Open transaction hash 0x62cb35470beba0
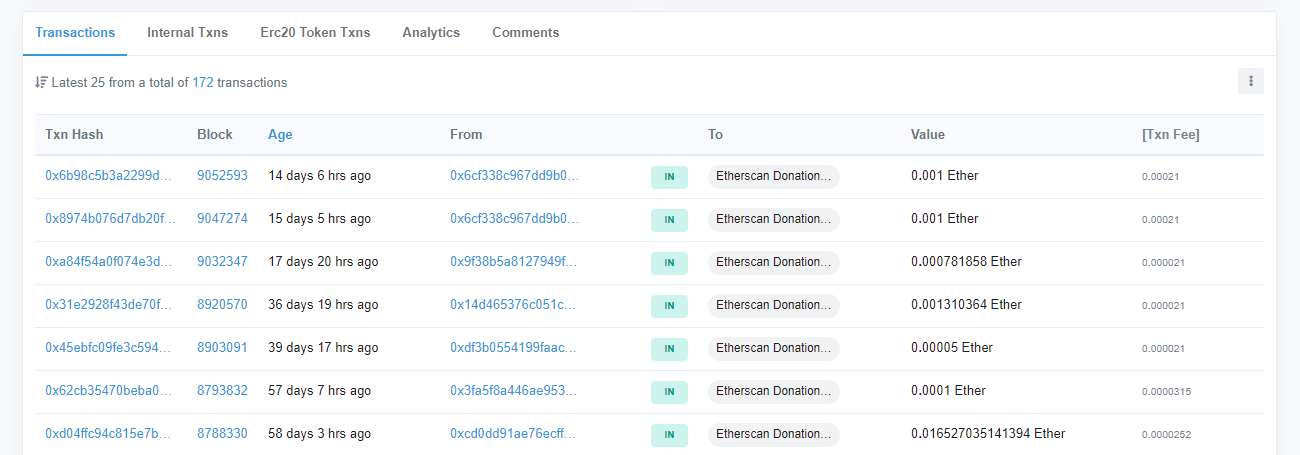Viewport: 1300px width, 455px height. (110, 391)
